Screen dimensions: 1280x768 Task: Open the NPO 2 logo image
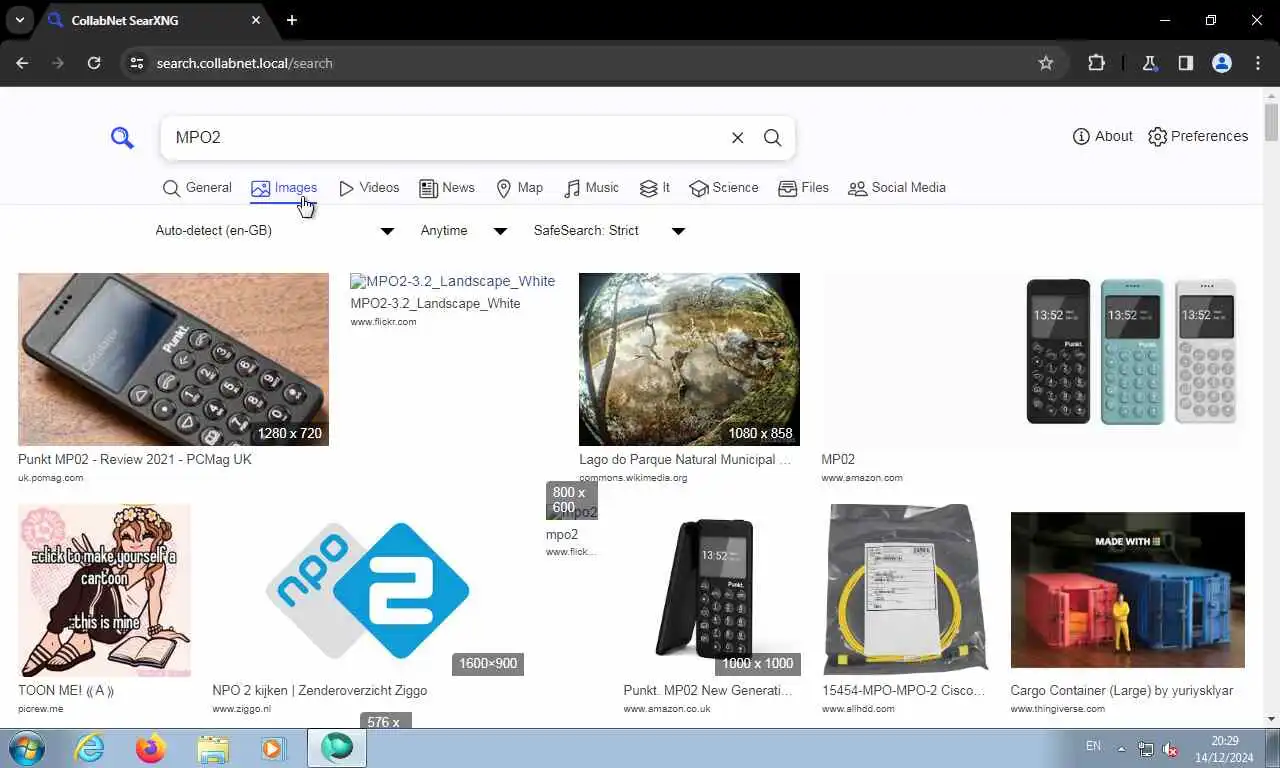pyautogui.click(x=368, y=590)
